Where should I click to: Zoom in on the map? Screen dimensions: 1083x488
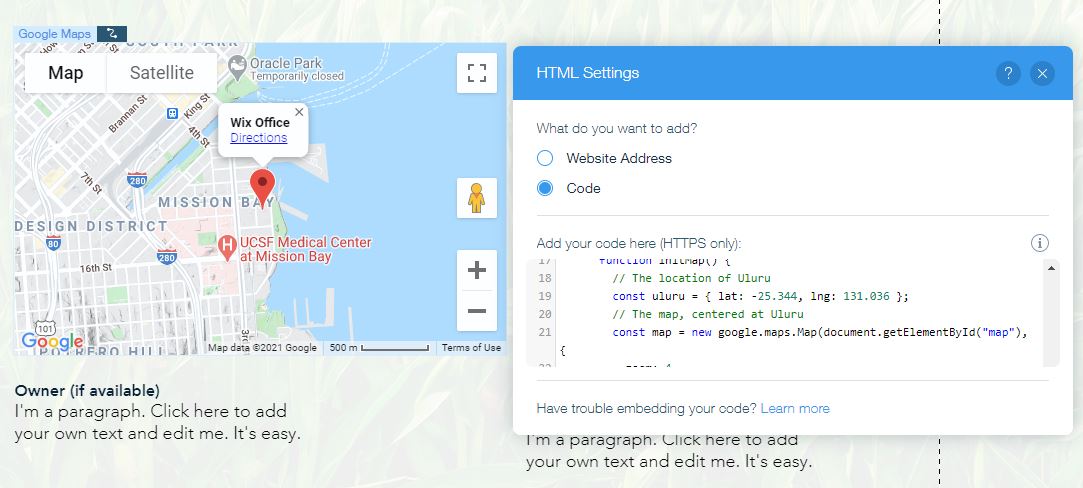477,270
